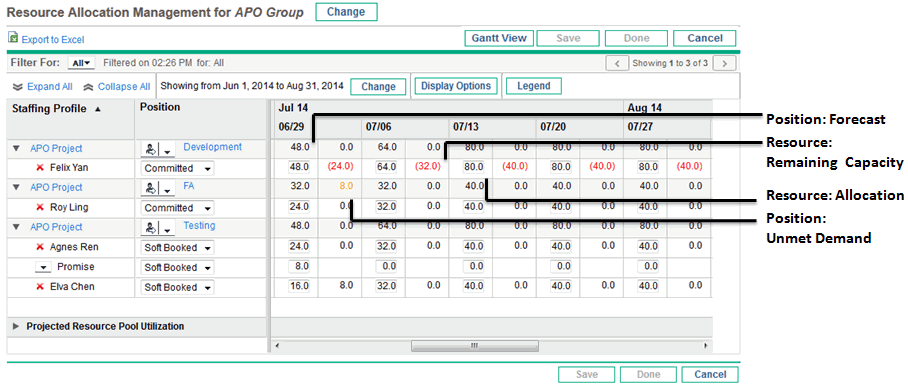Remove Agnes Ren using red X icon
Image resolution: width=908 pixels, height=386 pixels.
point(40,247)
